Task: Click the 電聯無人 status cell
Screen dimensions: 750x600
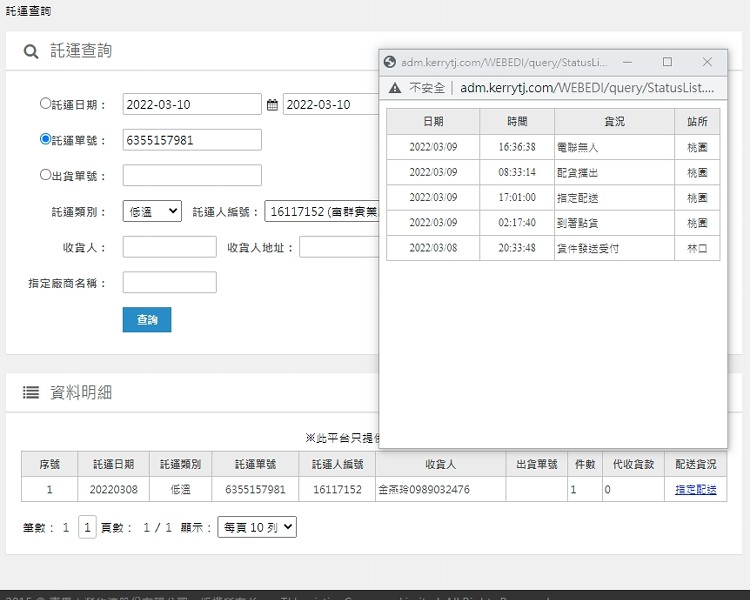Action: [615, 147]
